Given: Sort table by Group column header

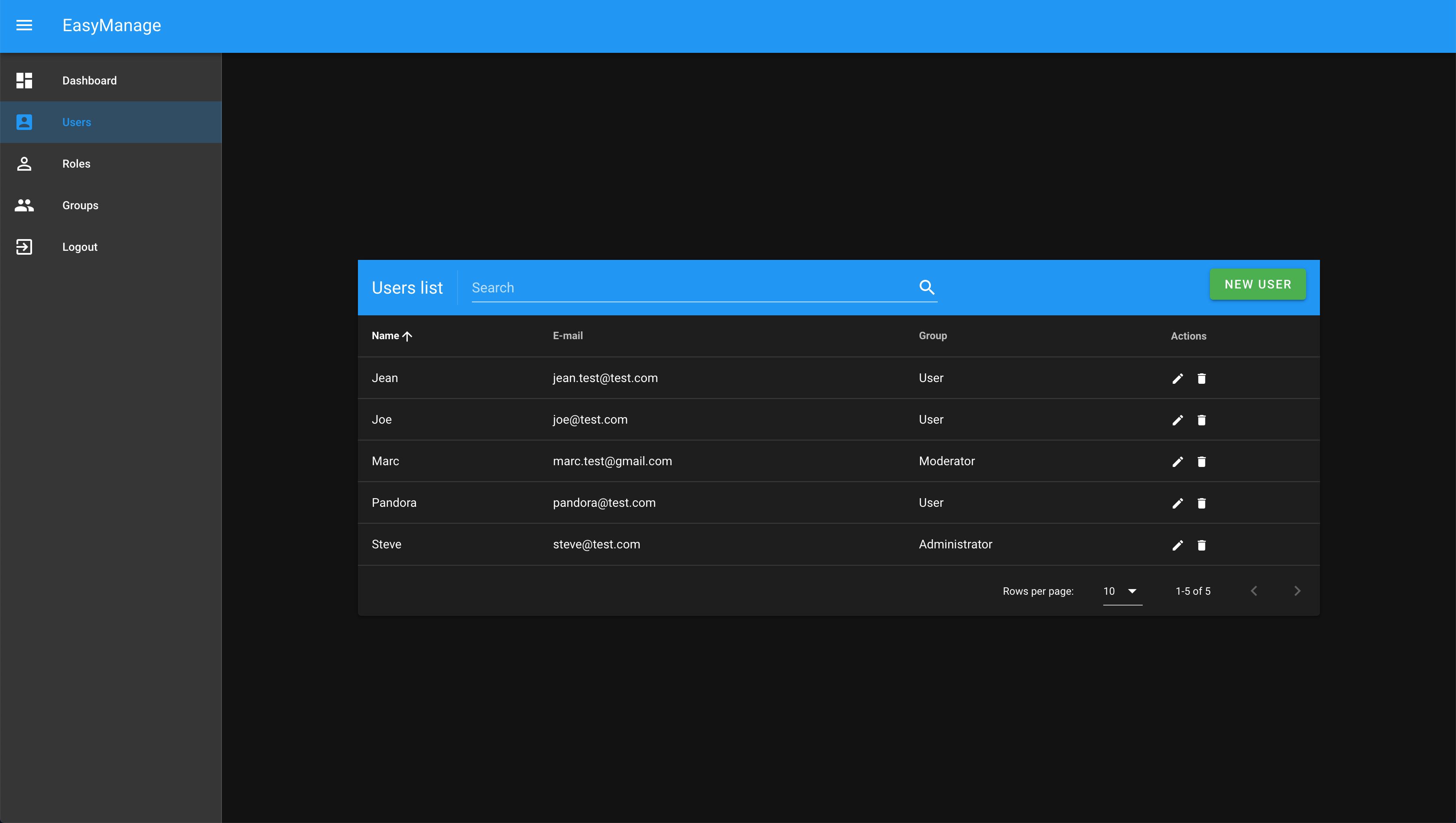Looking at the screenshot, I should point(933,336).
